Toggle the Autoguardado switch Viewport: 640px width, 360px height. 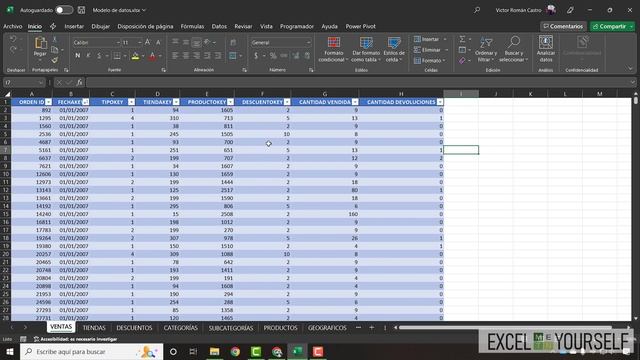(64, 10)
